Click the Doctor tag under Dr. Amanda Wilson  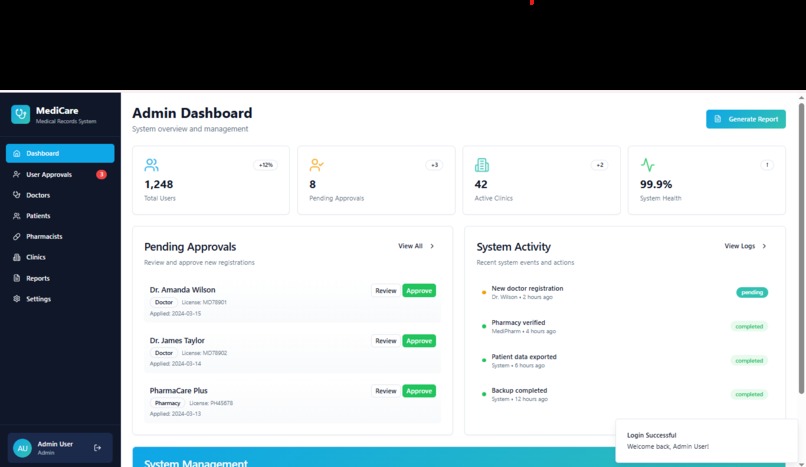[x=164, y=303]
